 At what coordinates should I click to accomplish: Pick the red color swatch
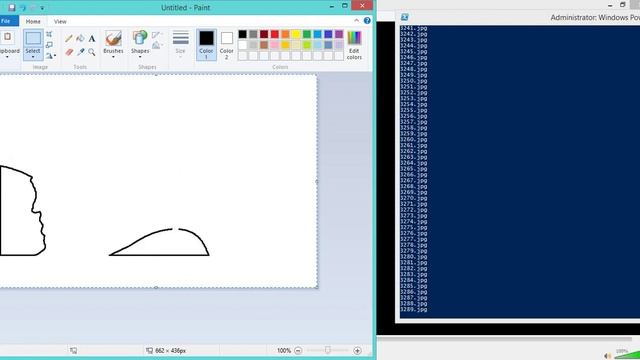coord(275,34)
